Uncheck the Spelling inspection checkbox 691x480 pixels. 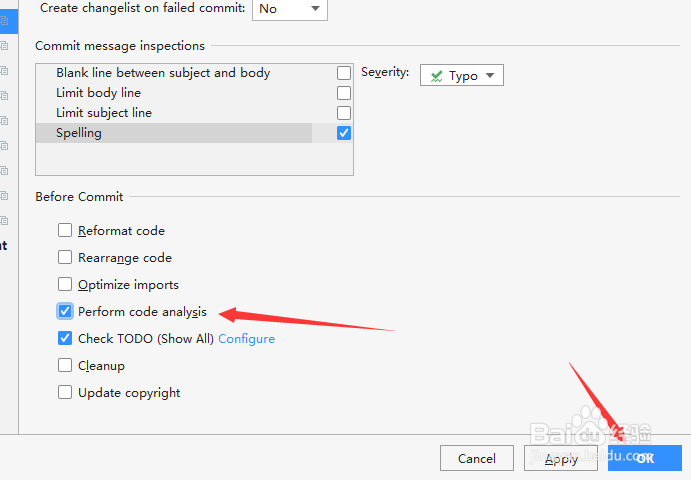(x=344, y=133)
